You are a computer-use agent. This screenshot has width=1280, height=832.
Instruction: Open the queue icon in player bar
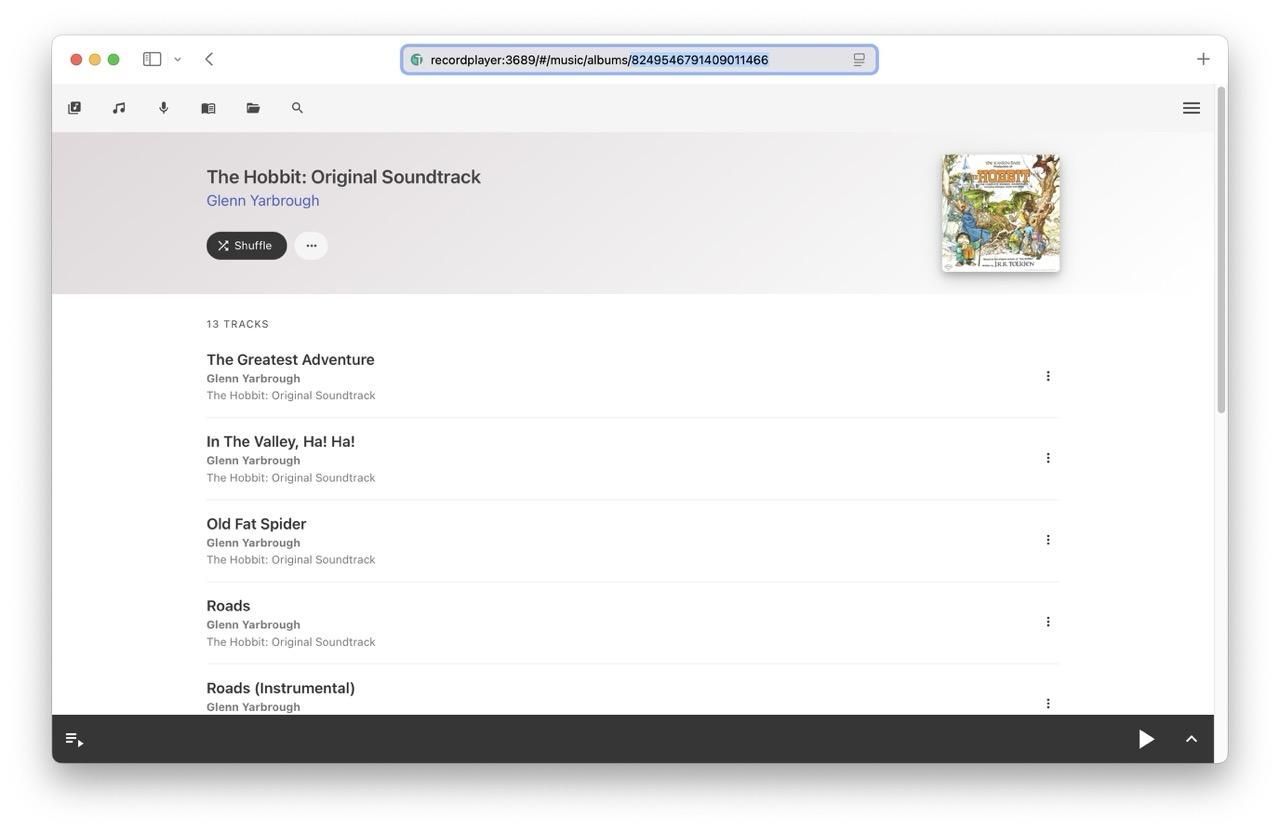(74, 740)
